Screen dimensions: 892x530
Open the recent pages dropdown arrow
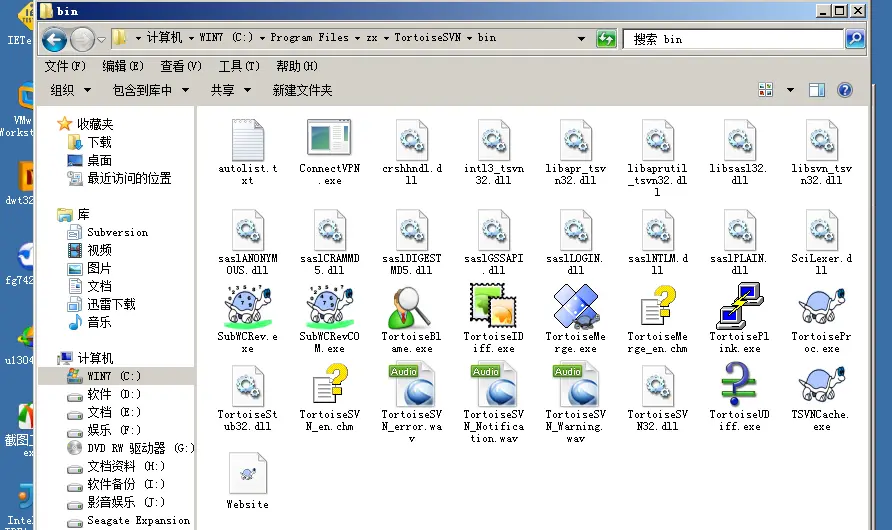point(101,40)
